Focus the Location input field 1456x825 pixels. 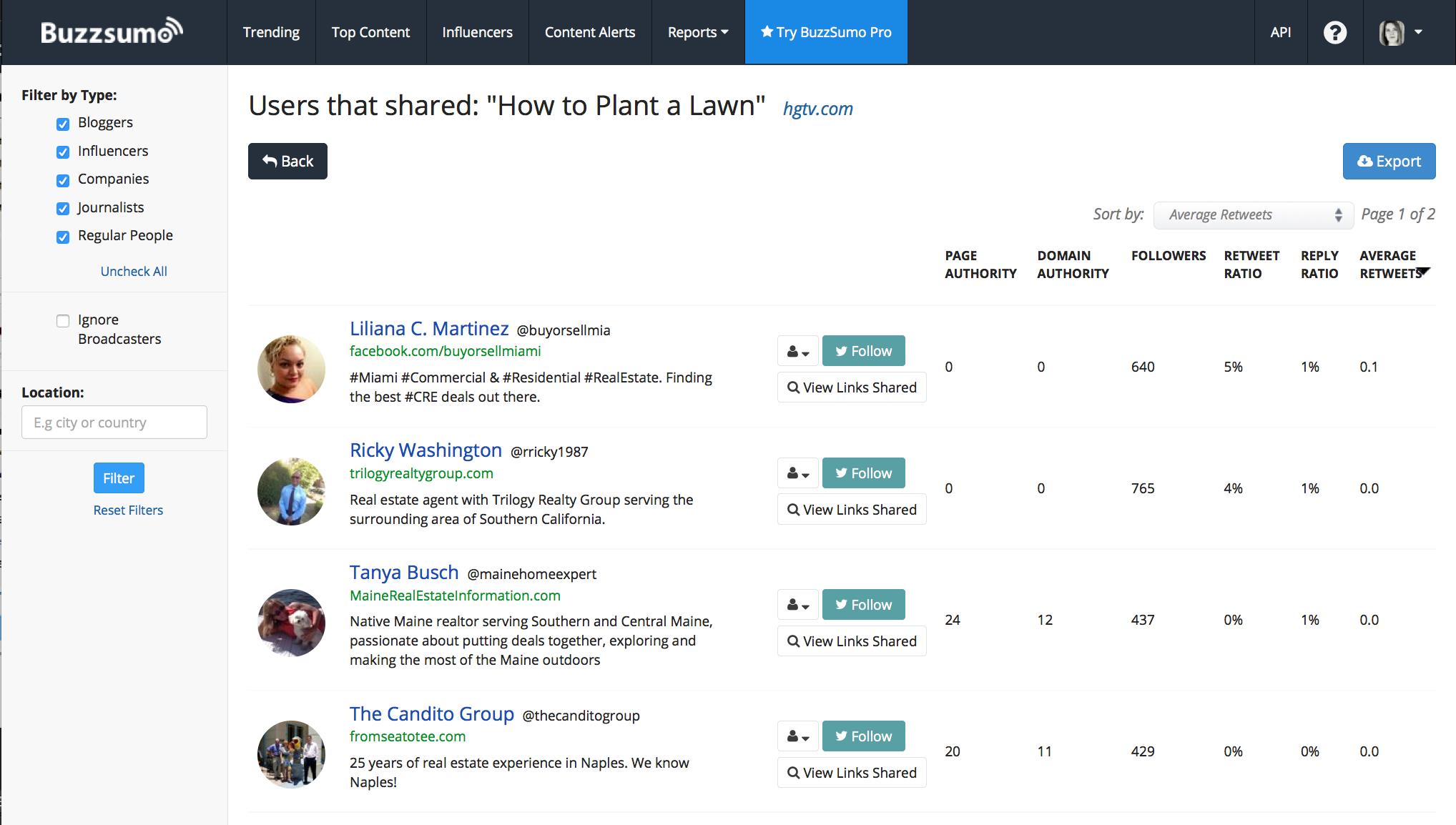(x=114, y=423)
